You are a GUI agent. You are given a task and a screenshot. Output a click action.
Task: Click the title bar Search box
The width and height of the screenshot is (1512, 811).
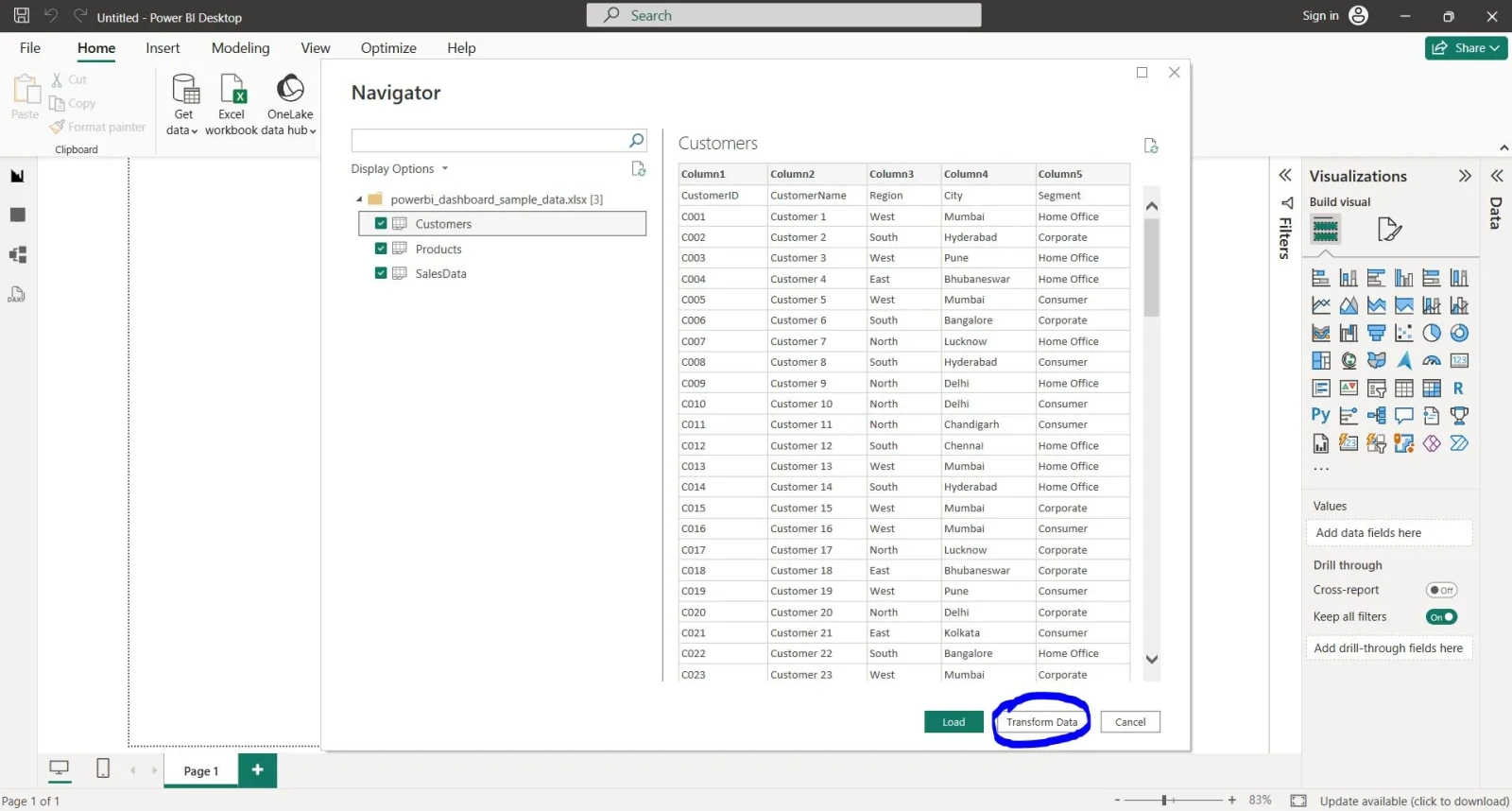point(783,15)
